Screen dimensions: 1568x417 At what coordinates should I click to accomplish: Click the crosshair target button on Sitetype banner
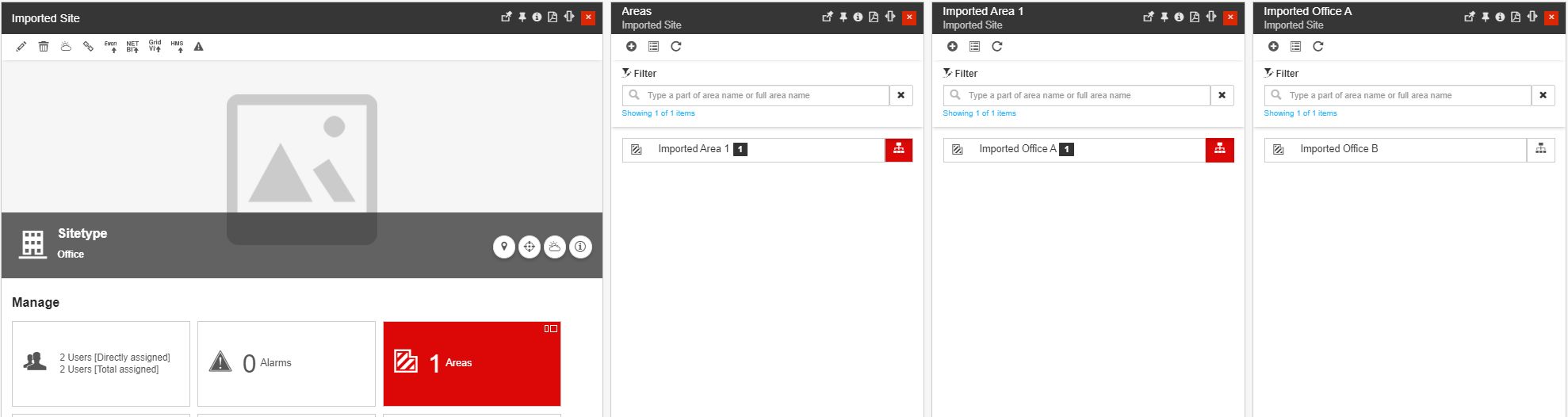(x=530, y=247)
